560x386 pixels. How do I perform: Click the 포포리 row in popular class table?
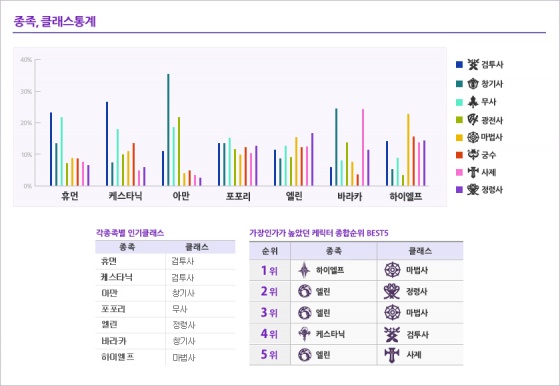(x=165, y=309)
